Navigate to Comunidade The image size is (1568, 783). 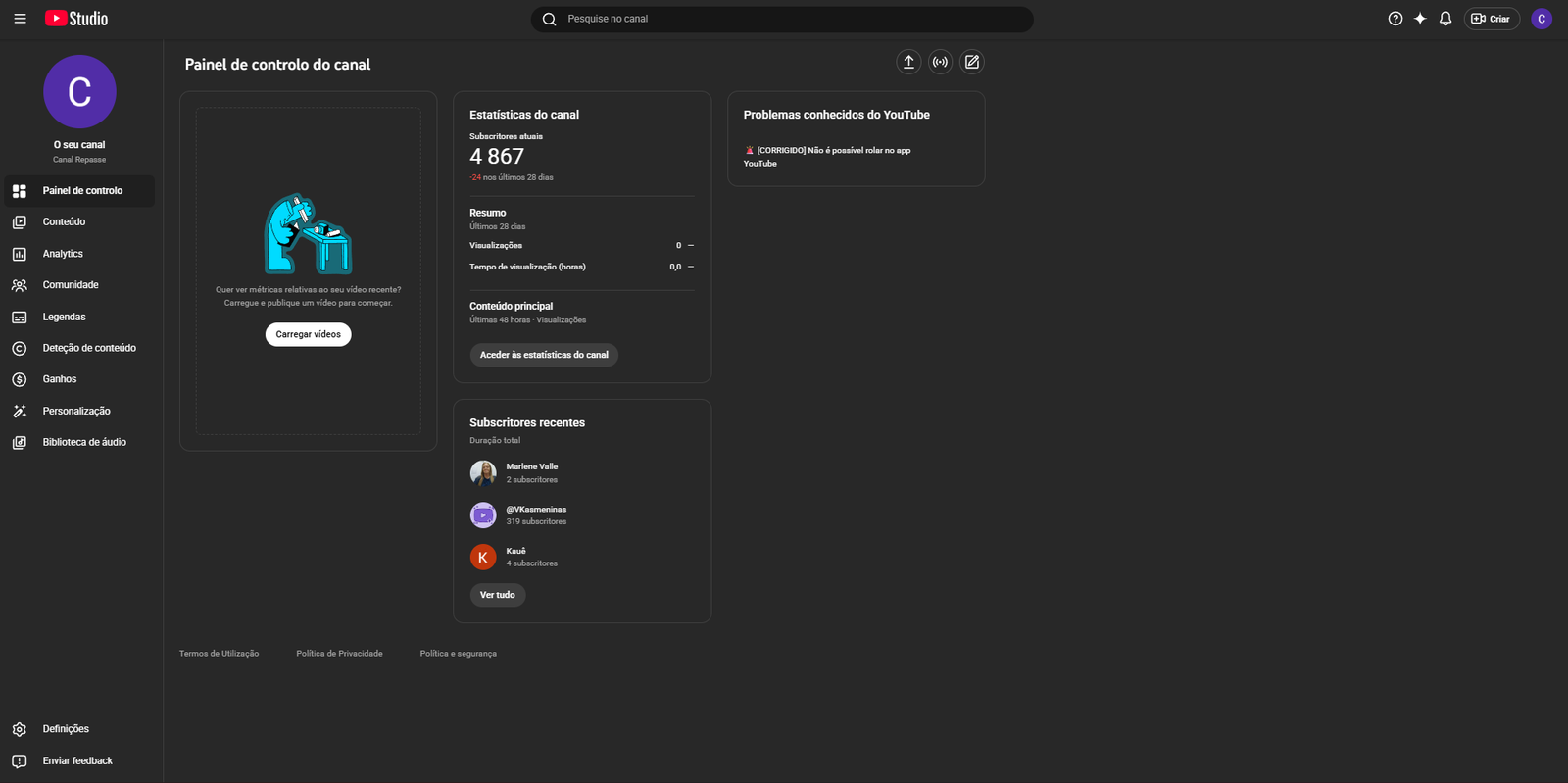pos(79,285)
